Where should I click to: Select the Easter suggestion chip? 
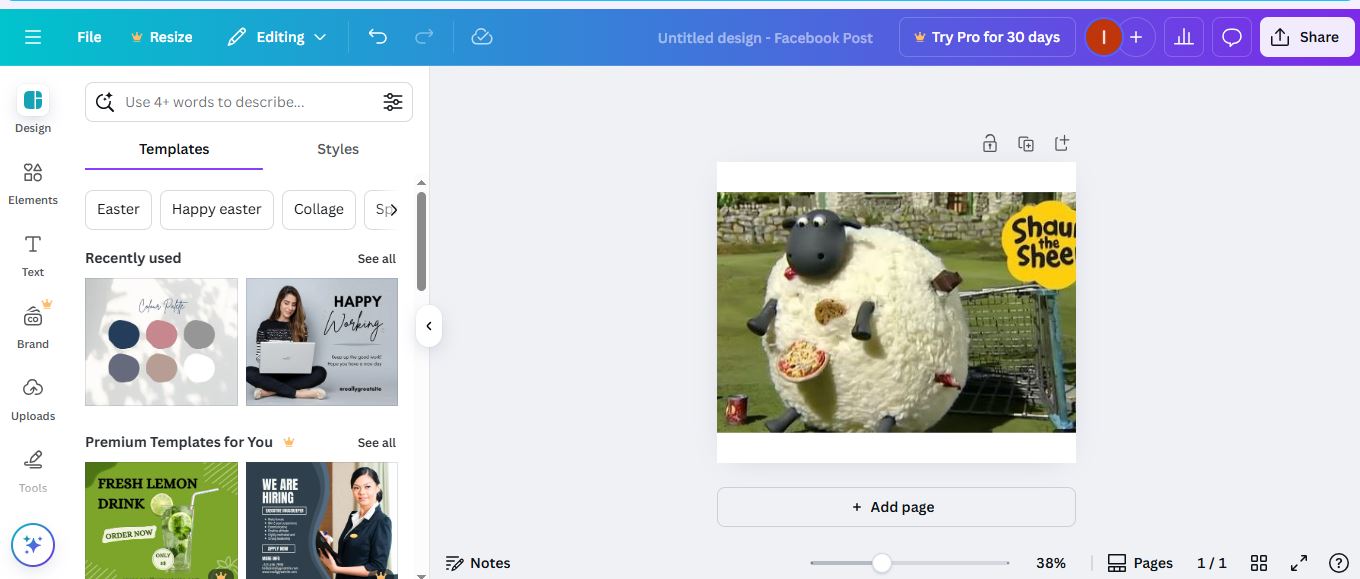click(x=118, y=209)
